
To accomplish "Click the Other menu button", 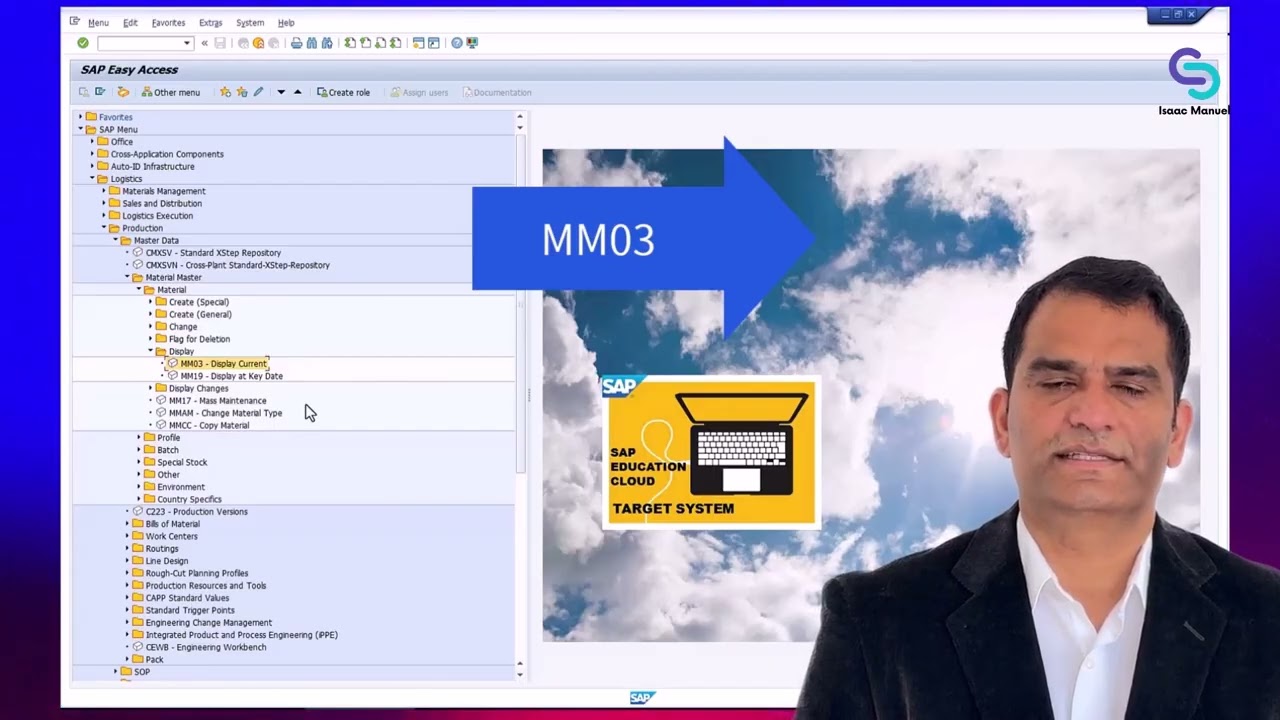I will click(170, 92).
